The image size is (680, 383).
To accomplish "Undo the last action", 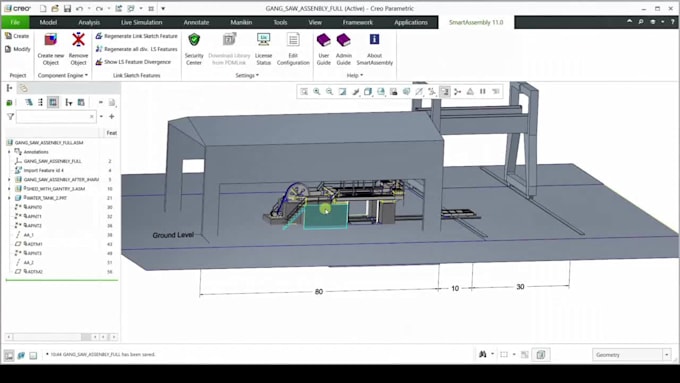I will click(x=79, y=8).
